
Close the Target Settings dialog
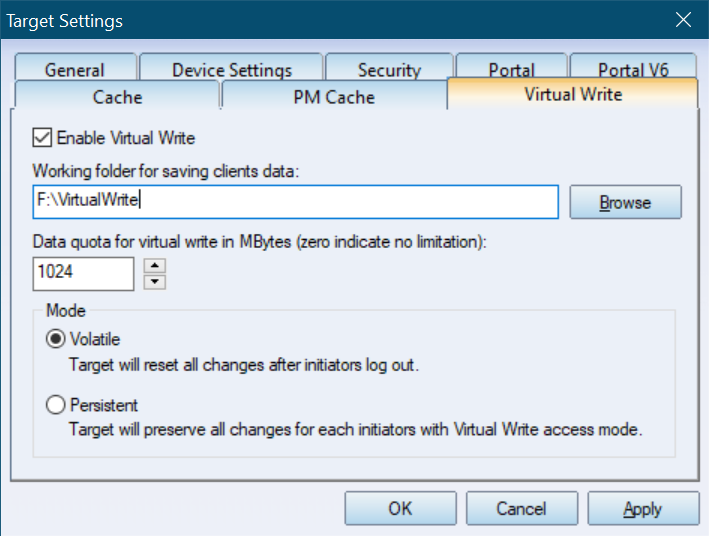[683, 19]
